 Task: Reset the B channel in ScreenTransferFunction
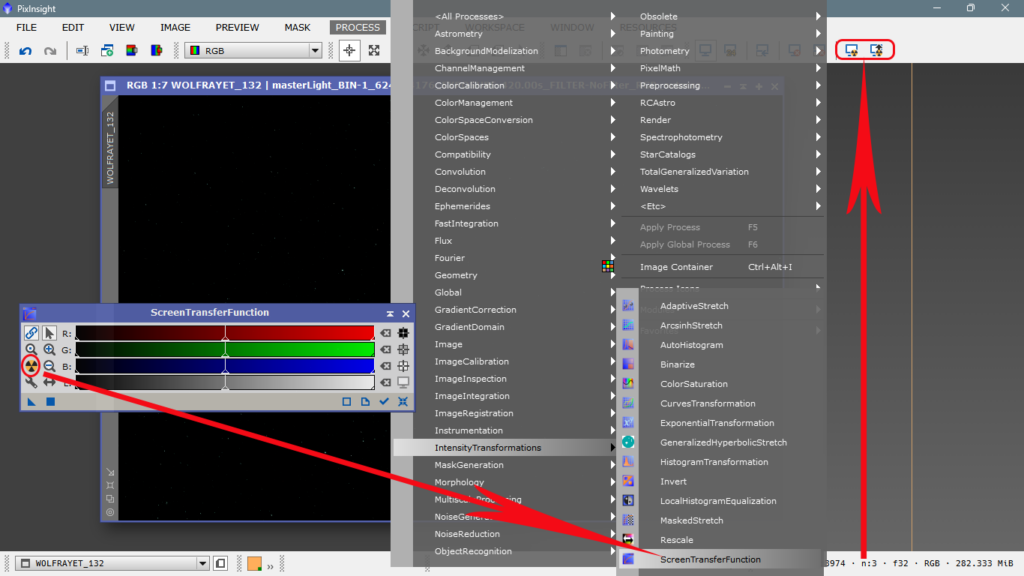point(386,366)
